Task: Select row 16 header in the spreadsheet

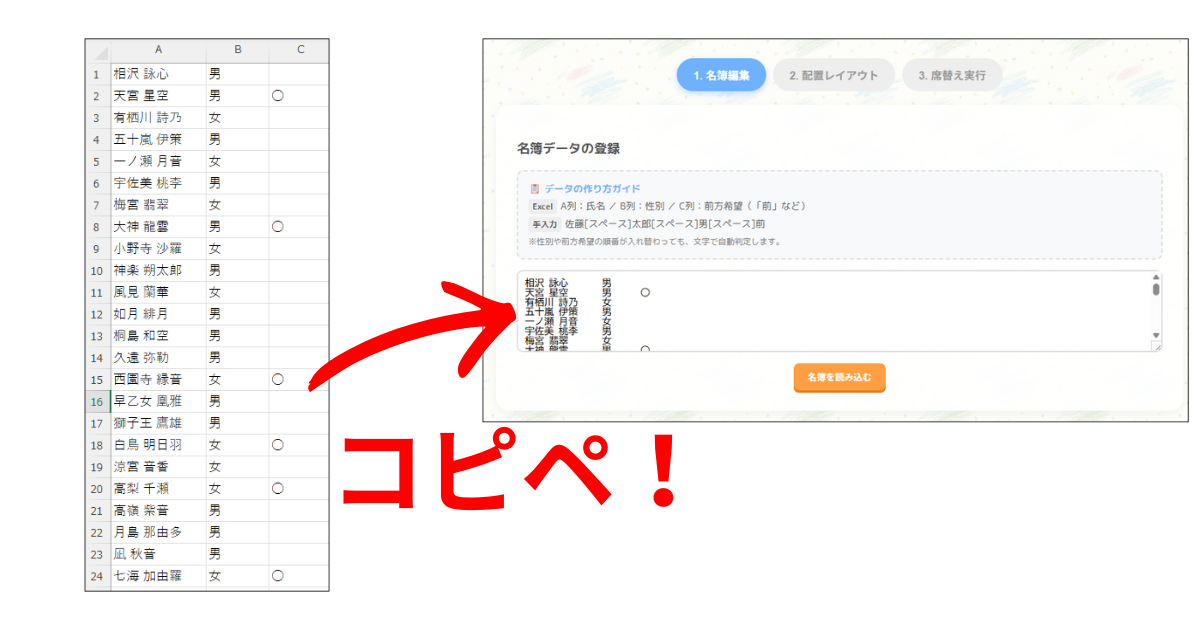Action: tap(97, 402)
